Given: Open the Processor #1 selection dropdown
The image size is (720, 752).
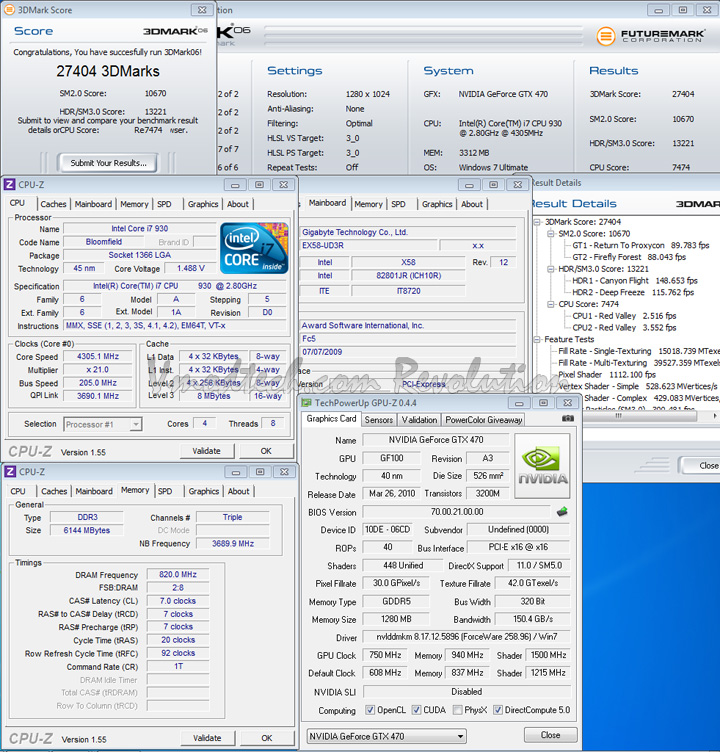Looking at the screenshot, I should pyautogui.click(x=103, y=424).
